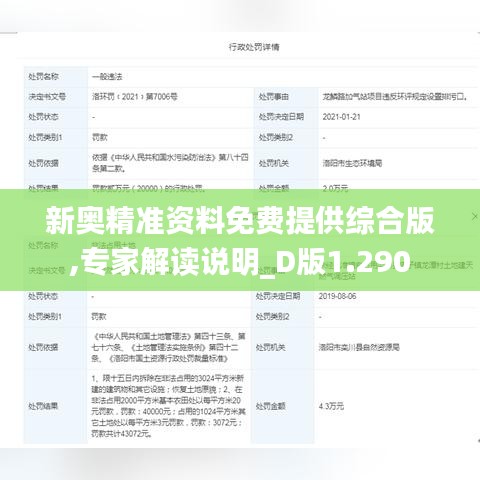Image resolution: width=480 pixels, height=480 pixels.
Task: Click the green banner headline 新奥精准资料免费提供综合版
Action: pos(240,220)
